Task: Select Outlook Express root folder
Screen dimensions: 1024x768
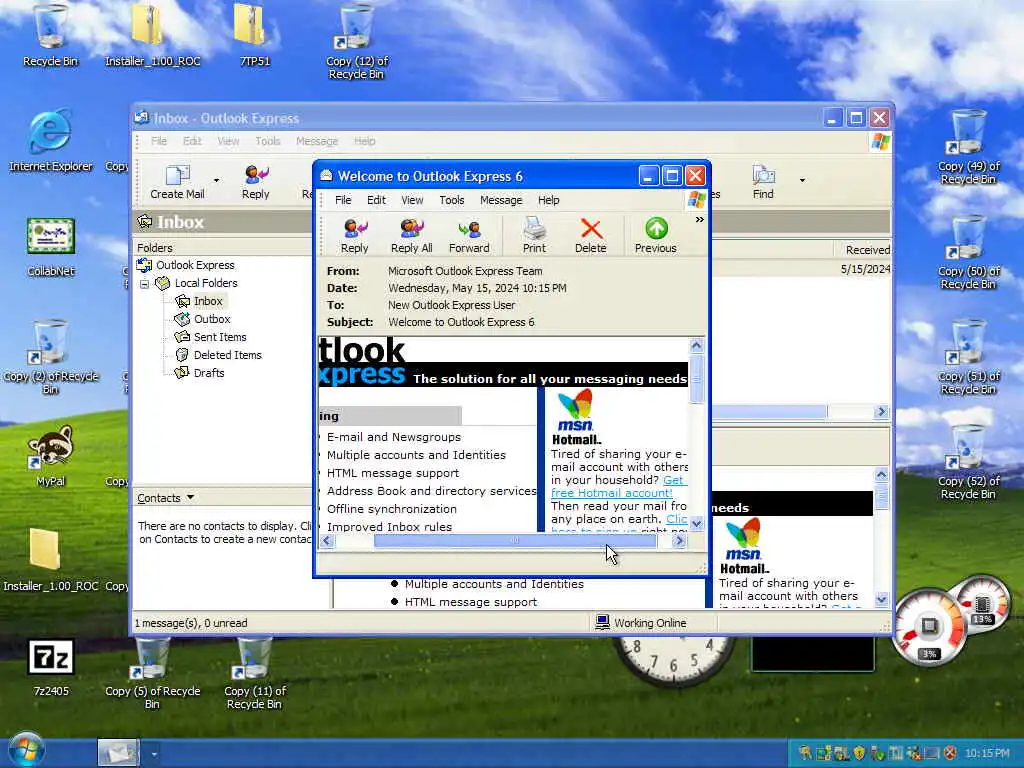Action: (195, 265)
